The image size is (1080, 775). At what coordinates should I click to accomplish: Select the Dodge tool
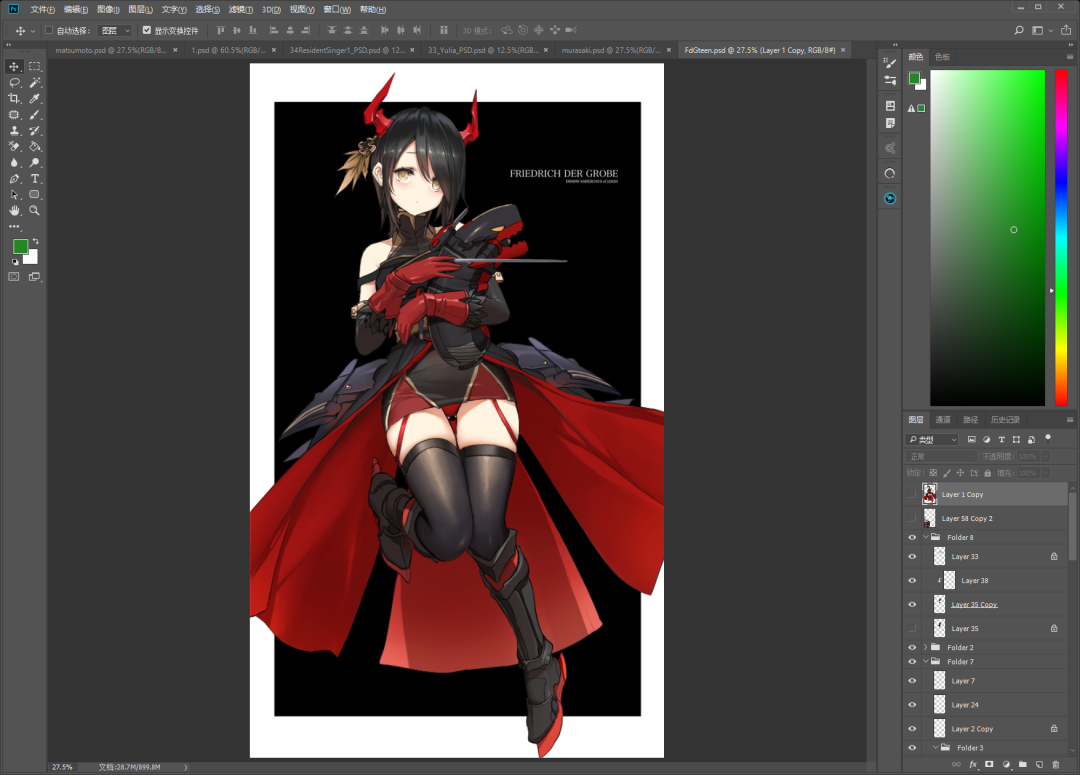tap(34, 163)
